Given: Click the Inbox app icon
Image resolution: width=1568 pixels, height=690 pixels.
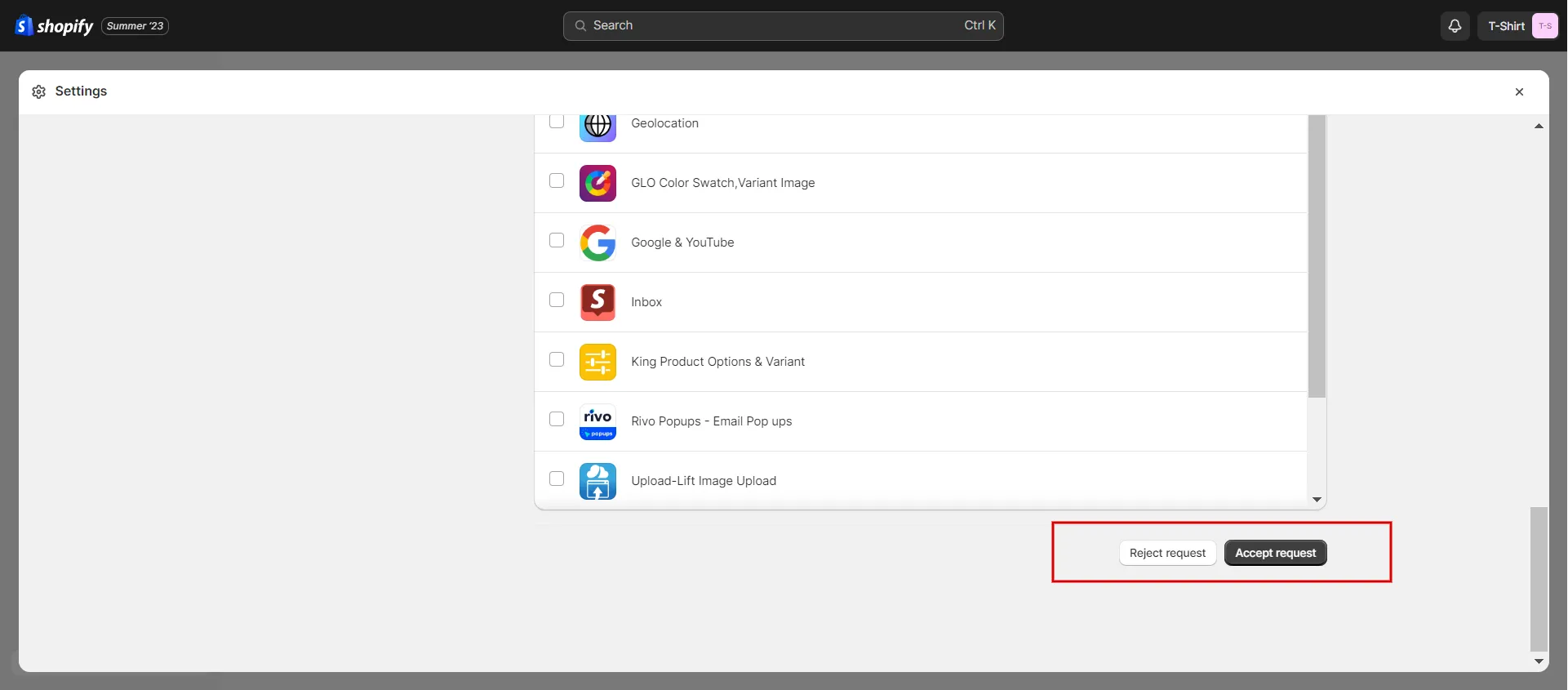Looking at the screenshot, I should [597, 302].
